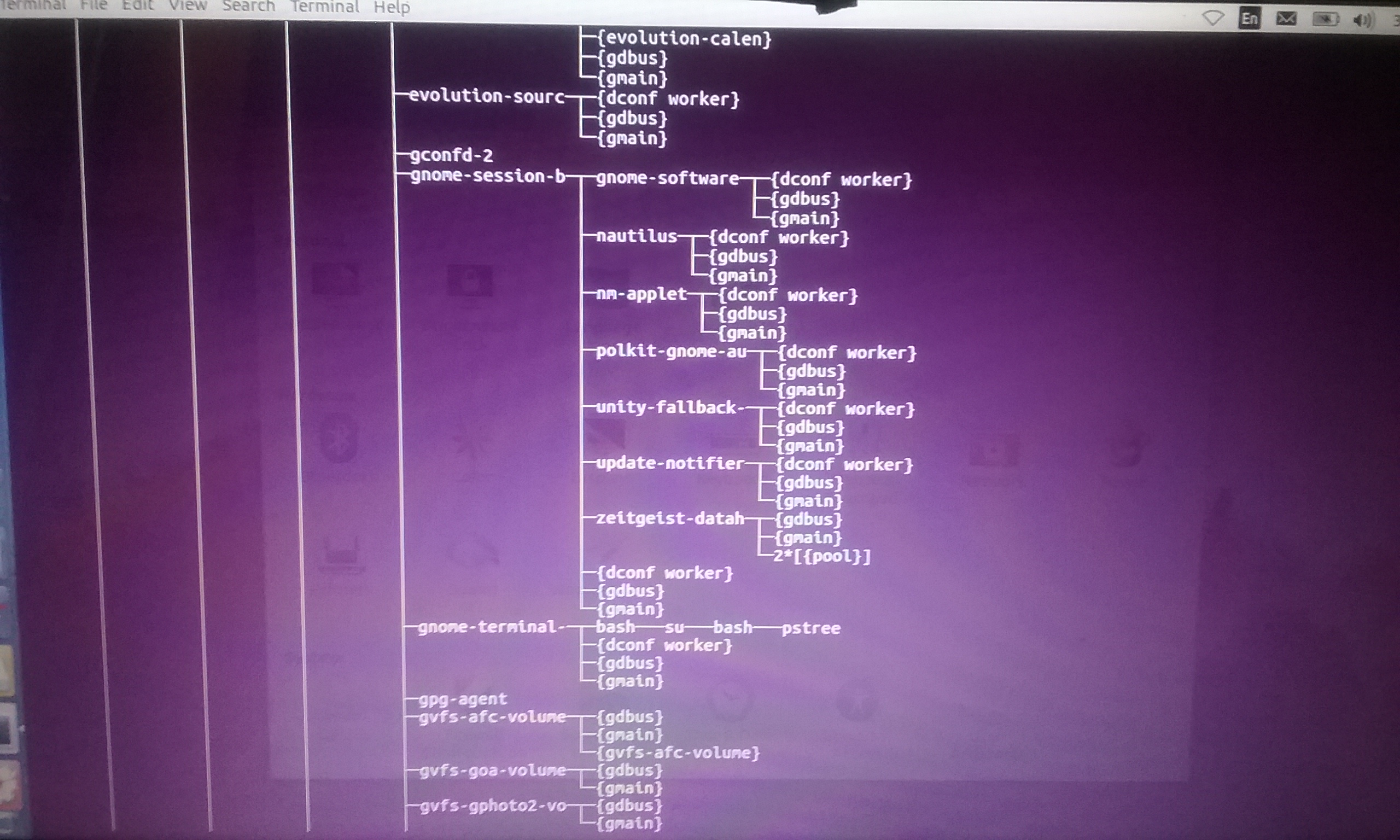Open the mail envelope messaging indicator
This screenshot has height=840, width=1400.
click(1286, 19)
